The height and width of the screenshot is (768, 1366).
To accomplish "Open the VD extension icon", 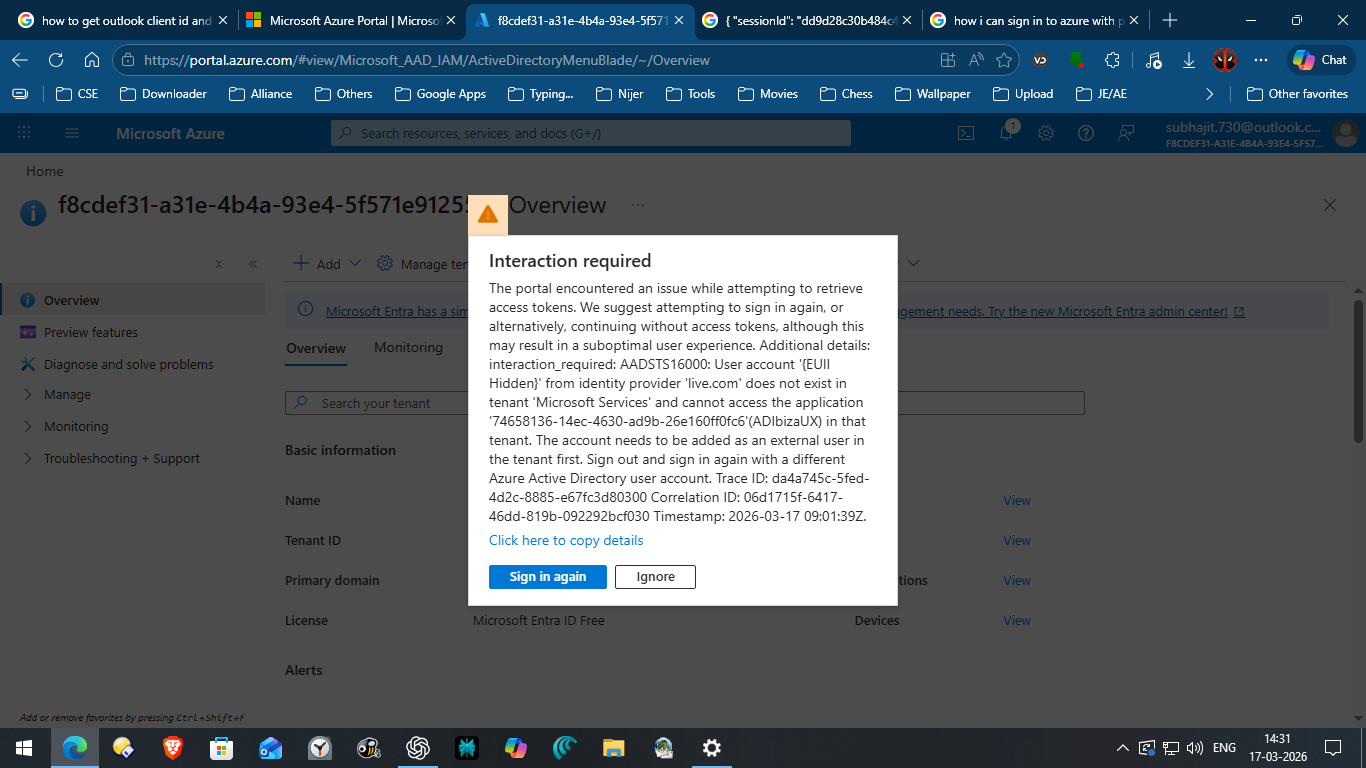I will tap(1040, 60).
